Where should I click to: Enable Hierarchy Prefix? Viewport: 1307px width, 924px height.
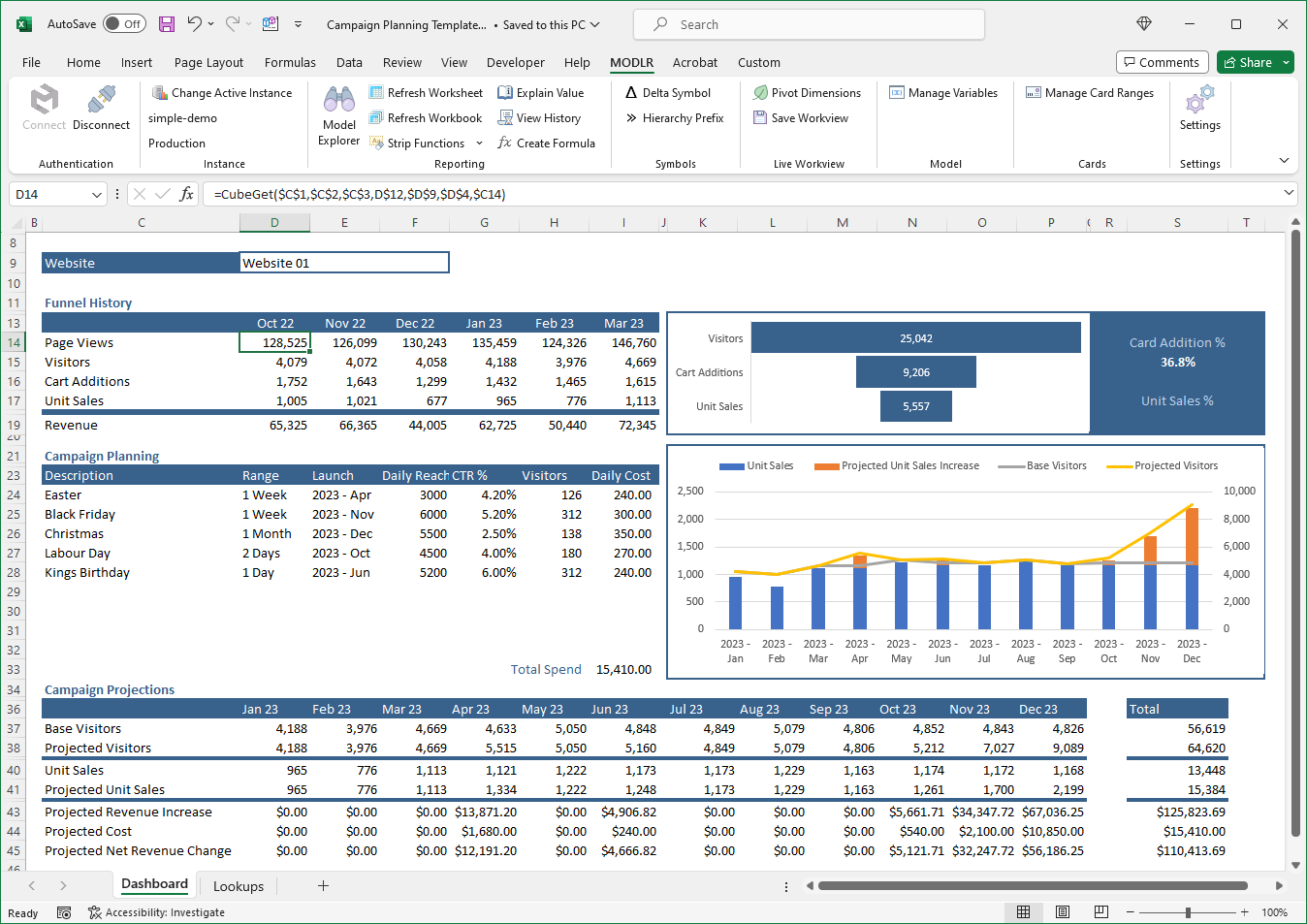pos(676,117)
